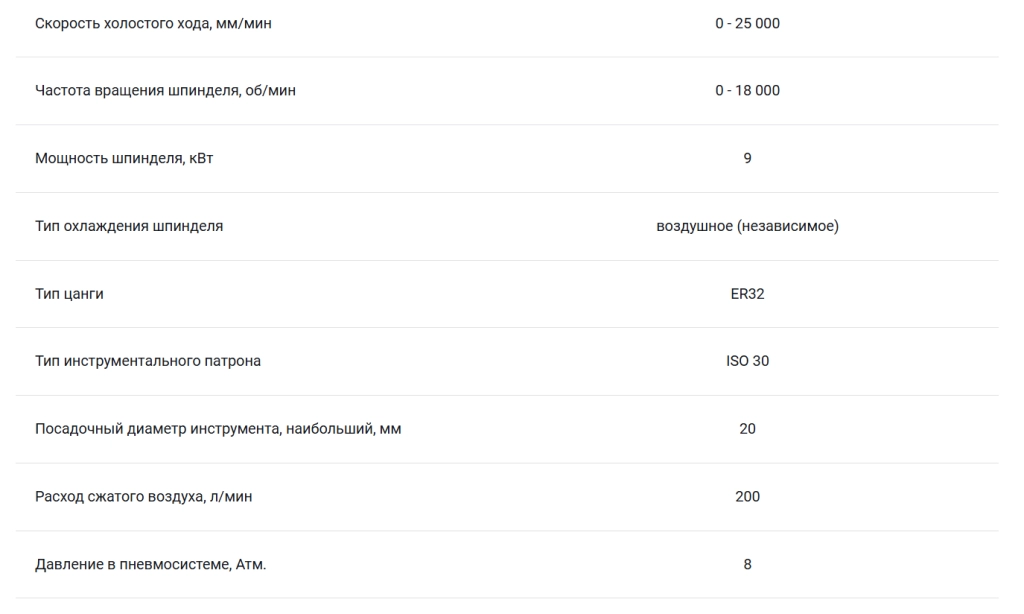This screenshot has width=1024, height=614.
Task: Select the pneumatic pressure value '8'
Action: click(747, 564)
